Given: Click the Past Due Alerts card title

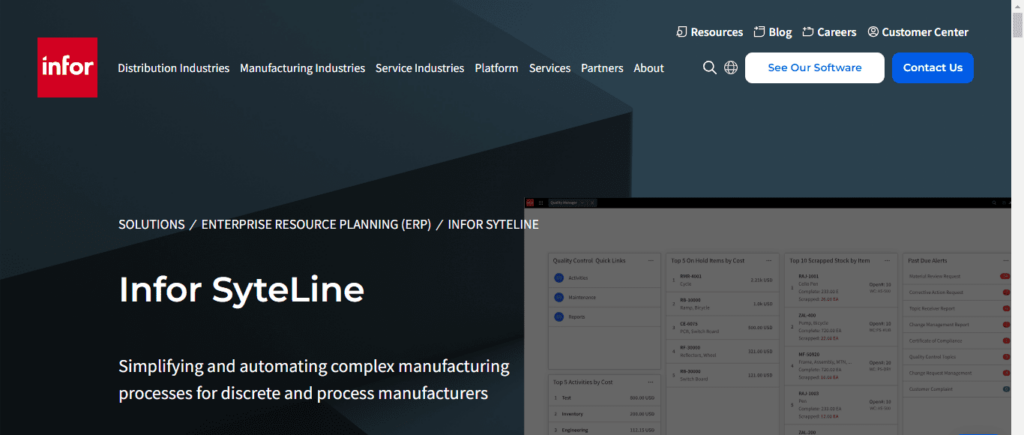Looking at the screenshot, I should 928,261.
